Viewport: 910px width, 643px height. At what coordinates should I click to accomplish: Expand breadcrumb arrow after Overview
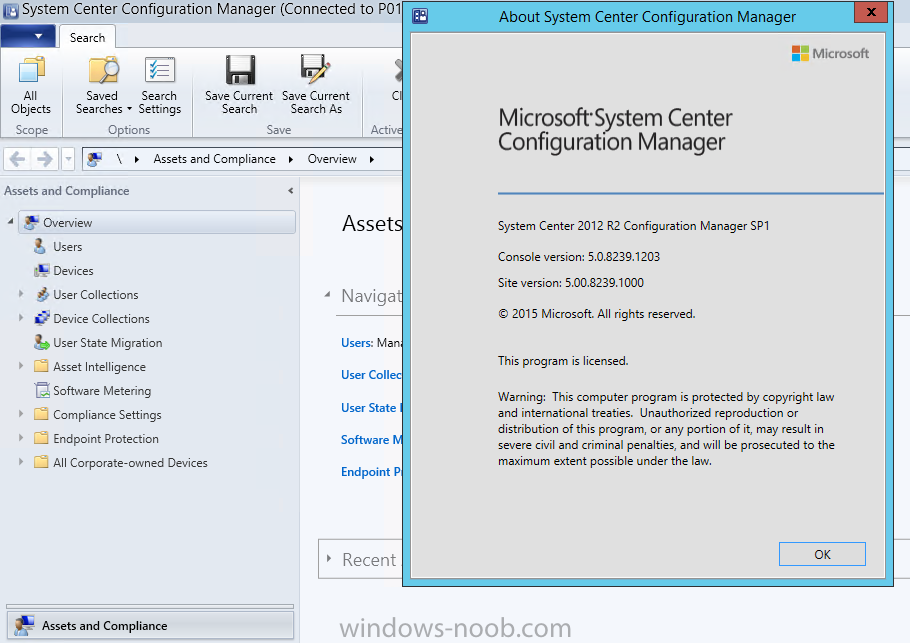click(371, 159)
